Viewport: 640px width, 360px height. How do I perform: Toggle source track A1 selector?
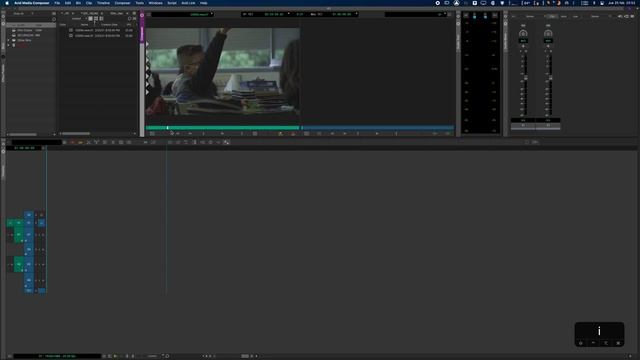[x=18, y=235]
